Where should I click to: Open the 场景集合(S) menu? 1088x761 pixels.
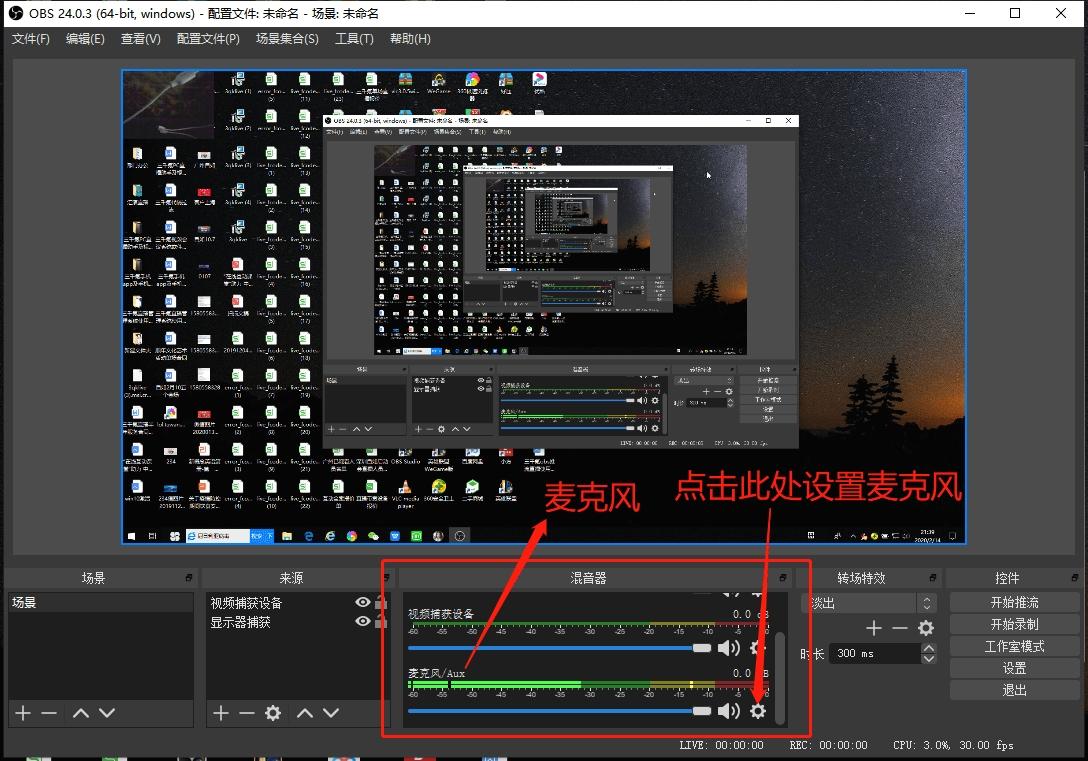287,39
